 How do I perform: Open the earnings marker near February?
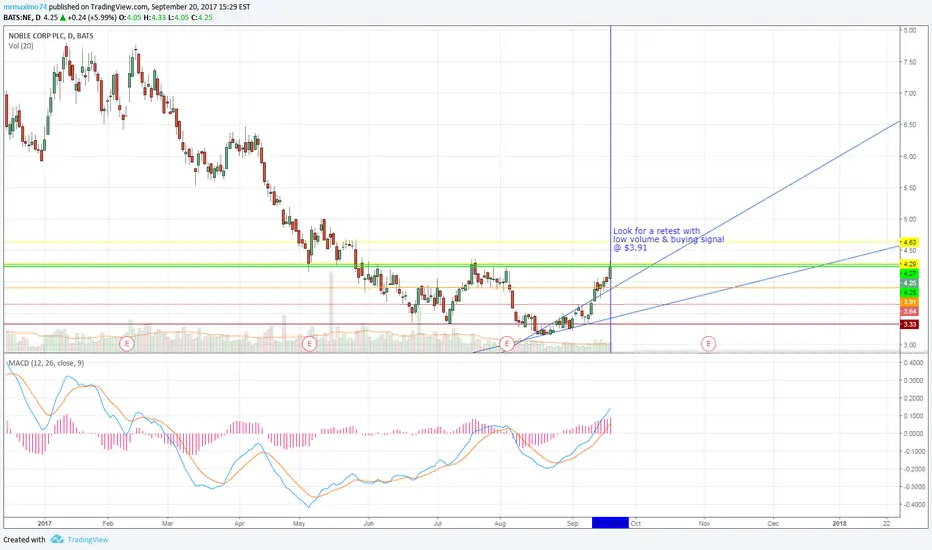[x=127, y=344]
